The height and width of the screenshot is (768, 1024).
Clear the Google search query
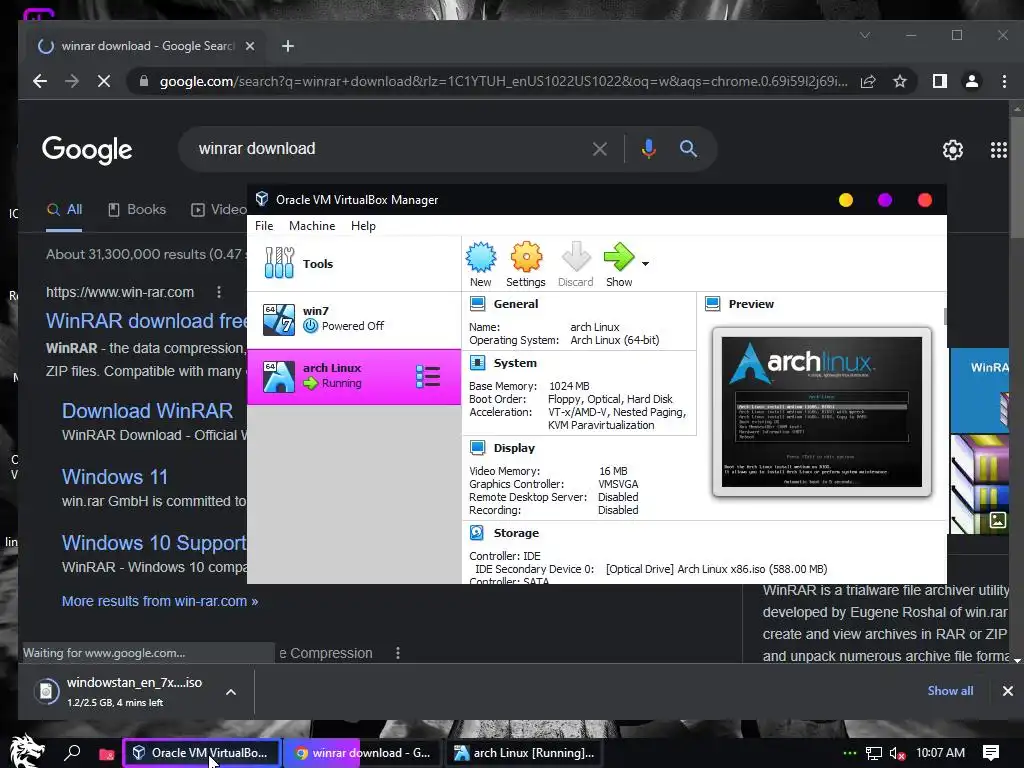[600, 150]
